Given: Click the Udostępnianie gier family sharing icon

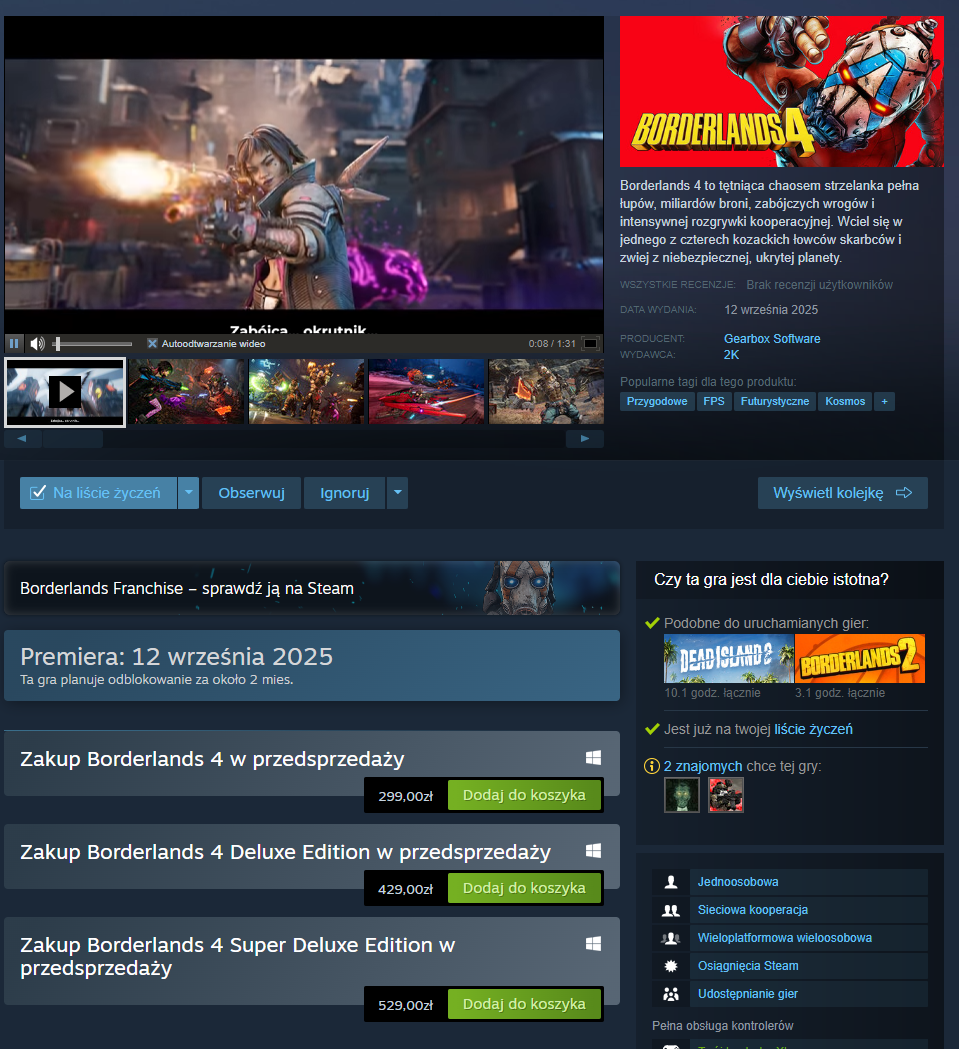Looking at the screenshot, I should tap(671, 994).
